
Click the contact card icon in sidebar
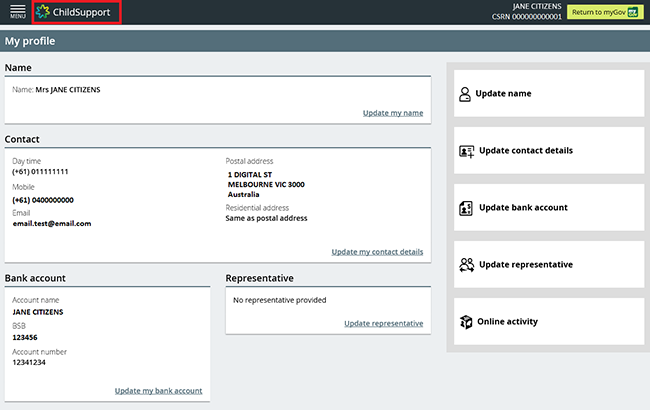(466, 151)
